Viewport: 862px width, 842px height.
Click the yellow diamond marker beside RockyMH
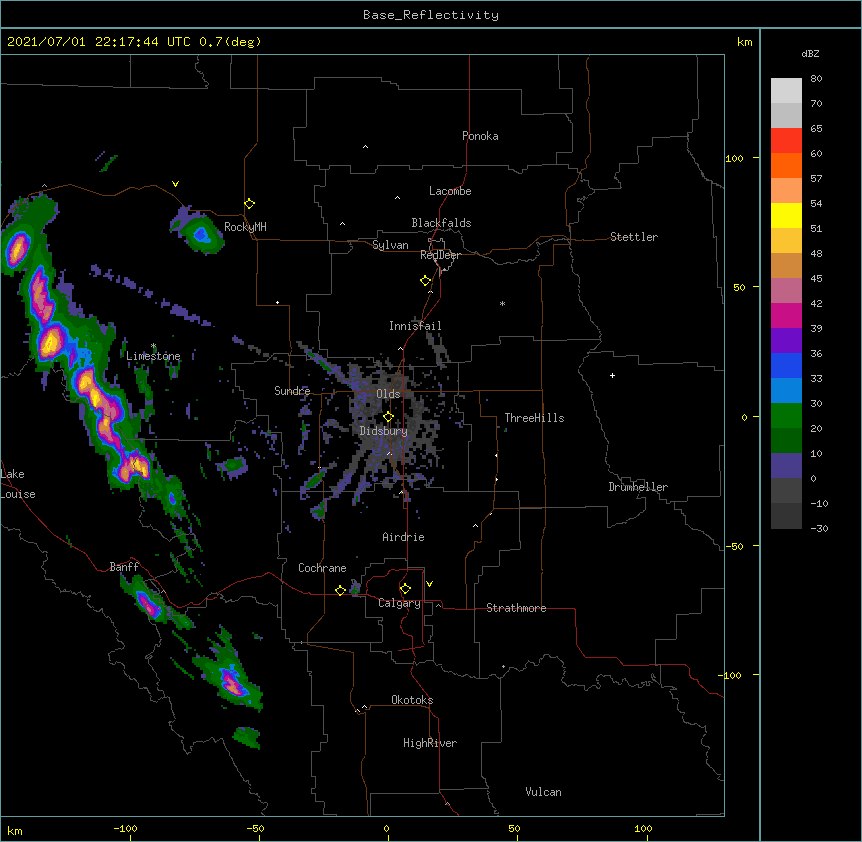point(250,204)
